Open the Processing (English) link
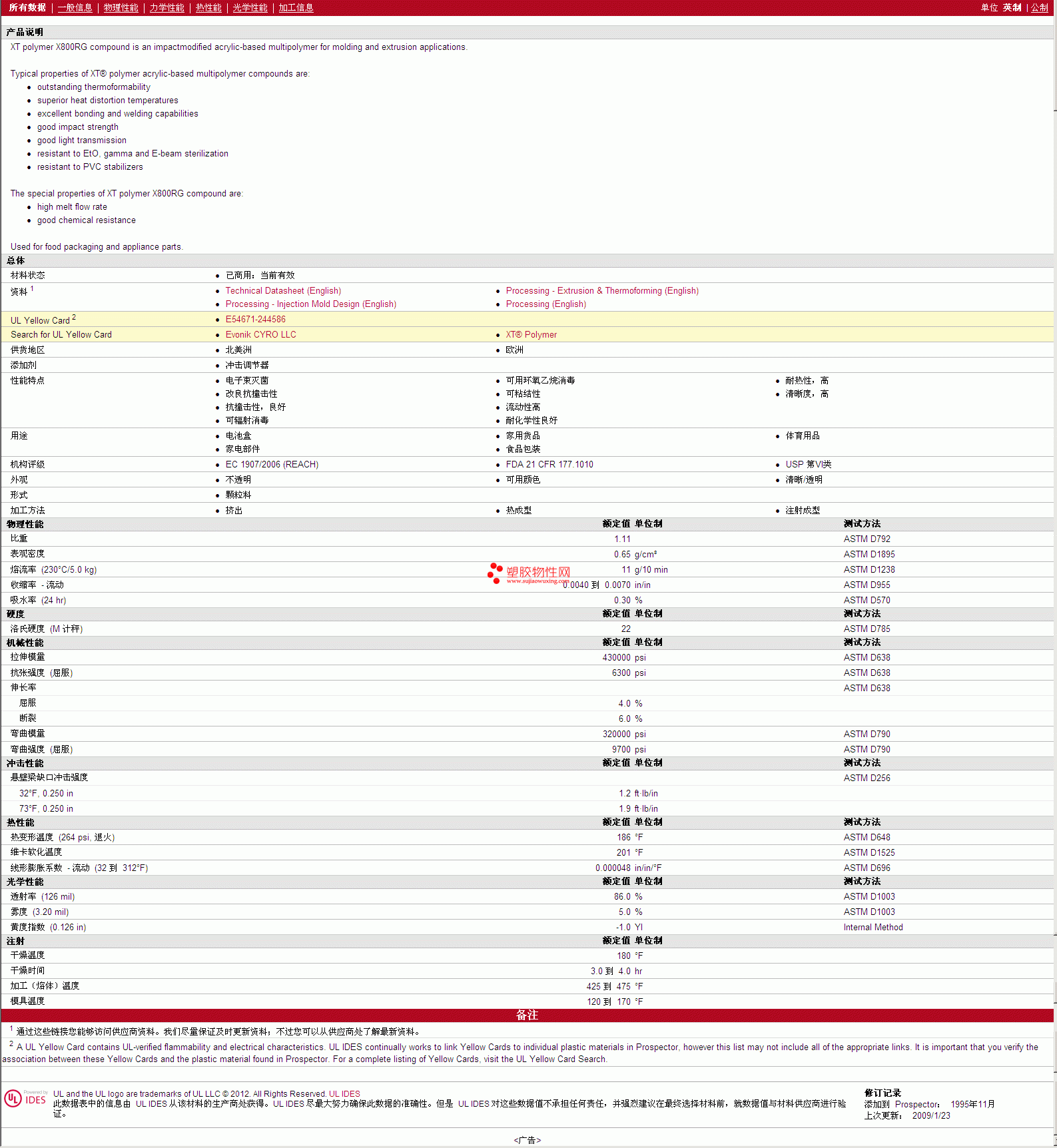The width and height of the screenshot is (1057, 1148). tap(546, 304)
